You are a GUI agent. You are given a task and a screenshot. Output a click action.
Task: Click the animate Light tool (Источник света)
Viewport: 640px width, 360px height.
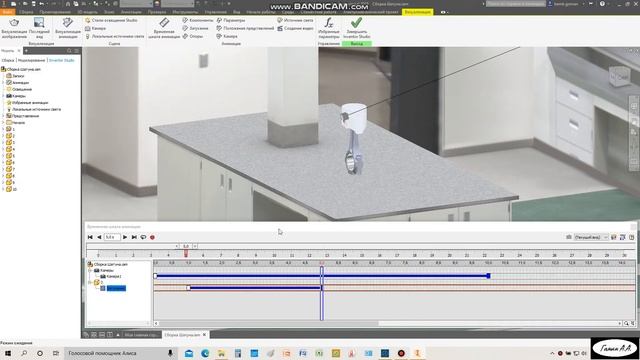[x=295, y=20]
